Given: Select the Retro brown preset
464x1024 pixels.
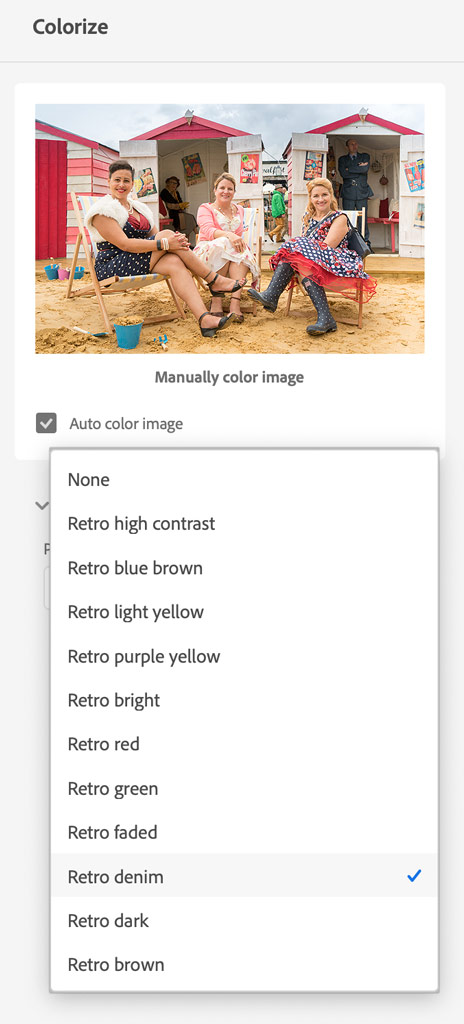Looking at the screenshot, I should tap(244, 965).
